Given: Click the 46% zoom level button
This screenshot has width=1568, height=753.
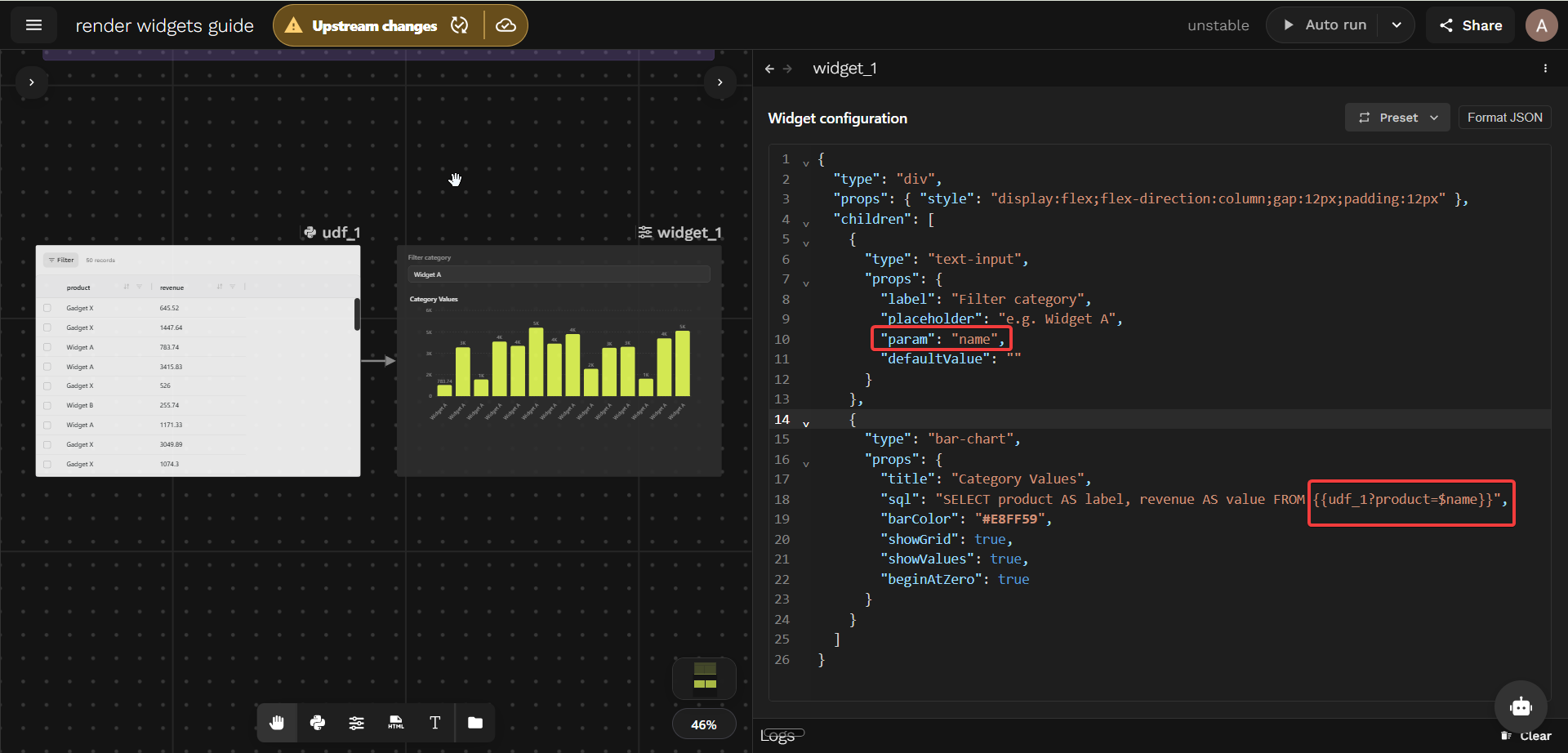Looking at the screenshot, I should click(x=704, y=724).
